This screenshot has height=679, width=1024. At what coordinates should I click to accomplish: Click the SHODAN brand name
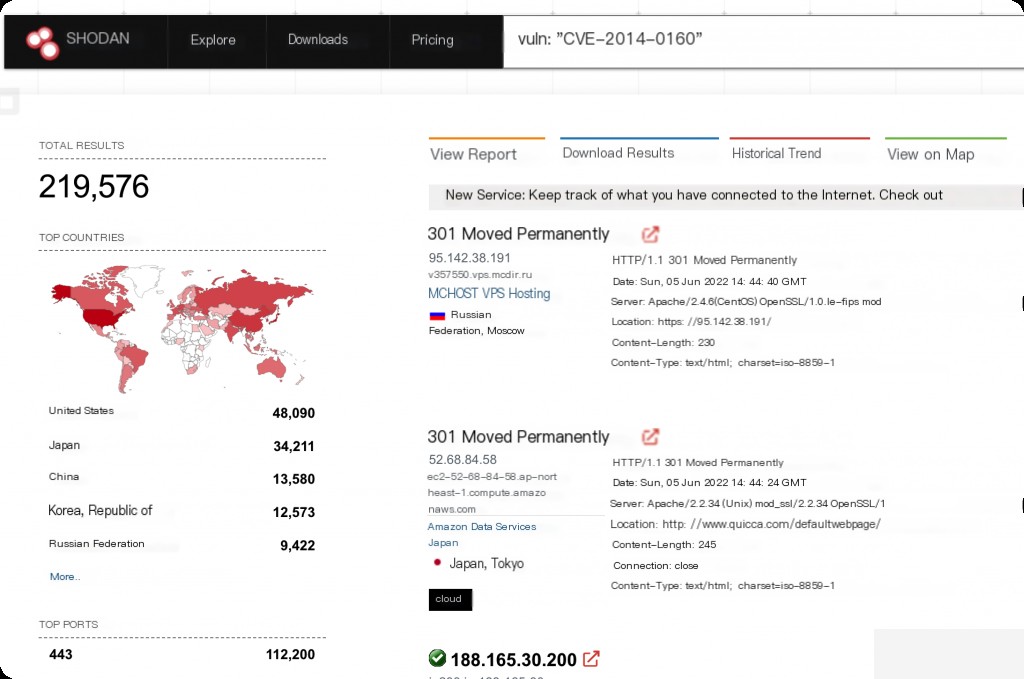click(98, 39)
